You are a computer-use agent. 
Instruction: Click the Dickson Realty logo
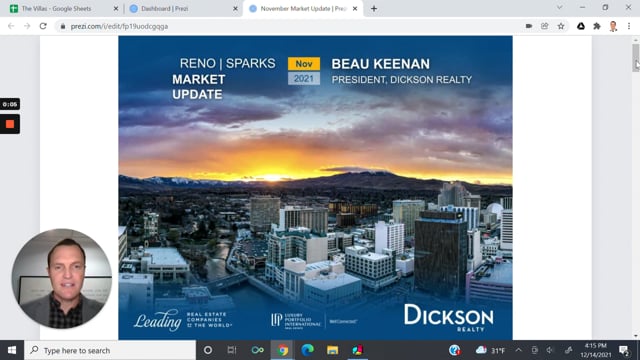tap(449, 318)
